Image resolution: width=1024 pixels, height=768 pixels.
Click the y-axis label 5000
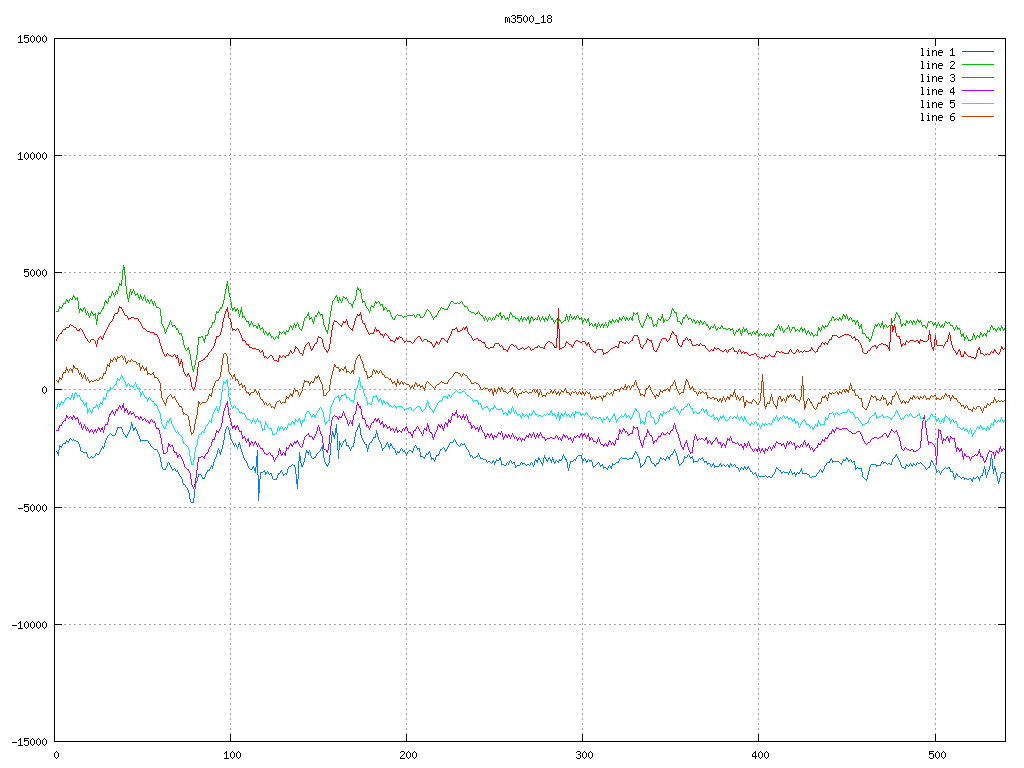[x=35, y=273]
